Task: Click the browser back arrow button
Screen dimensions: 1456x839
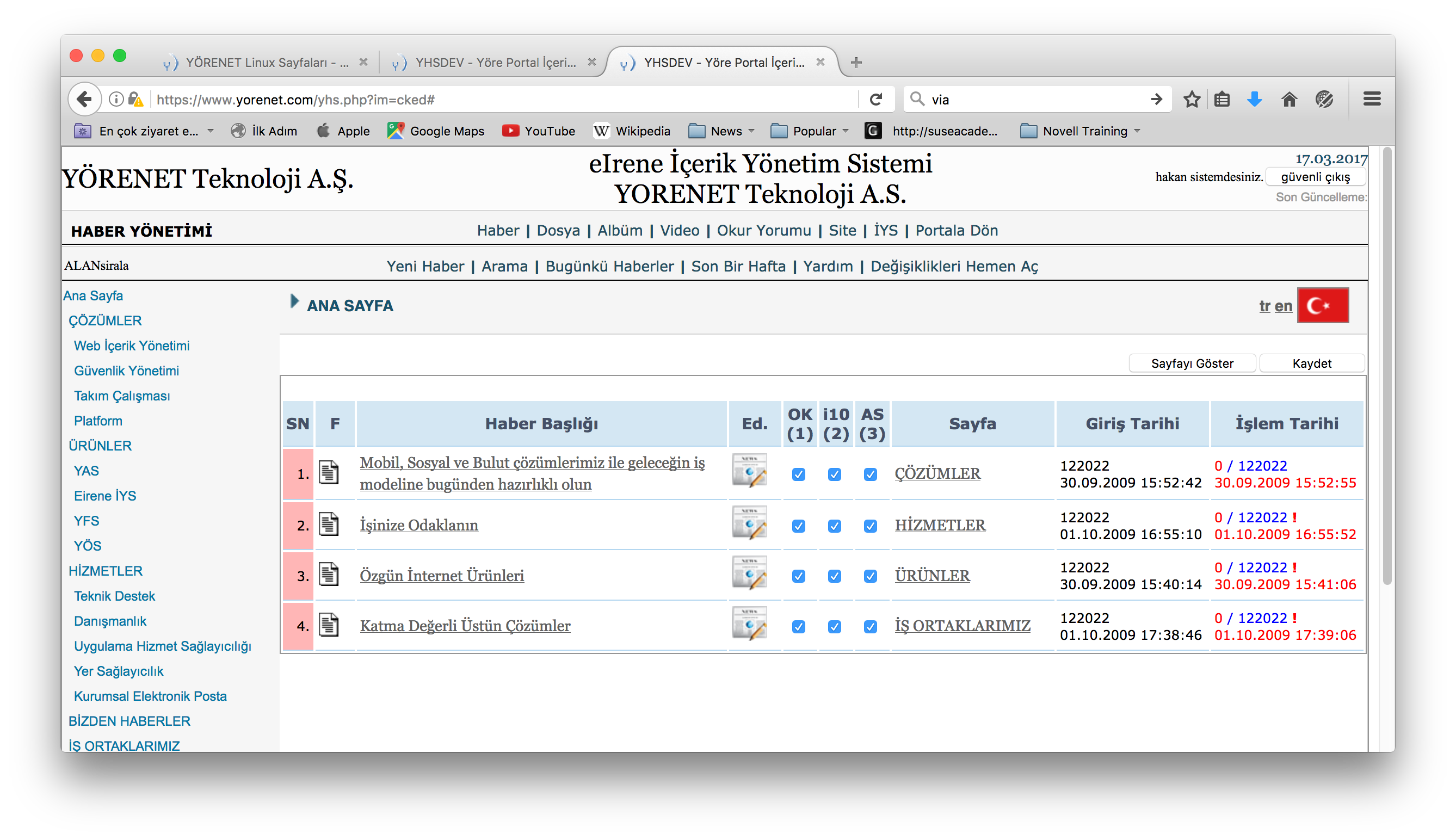Action: click(84, 100)
